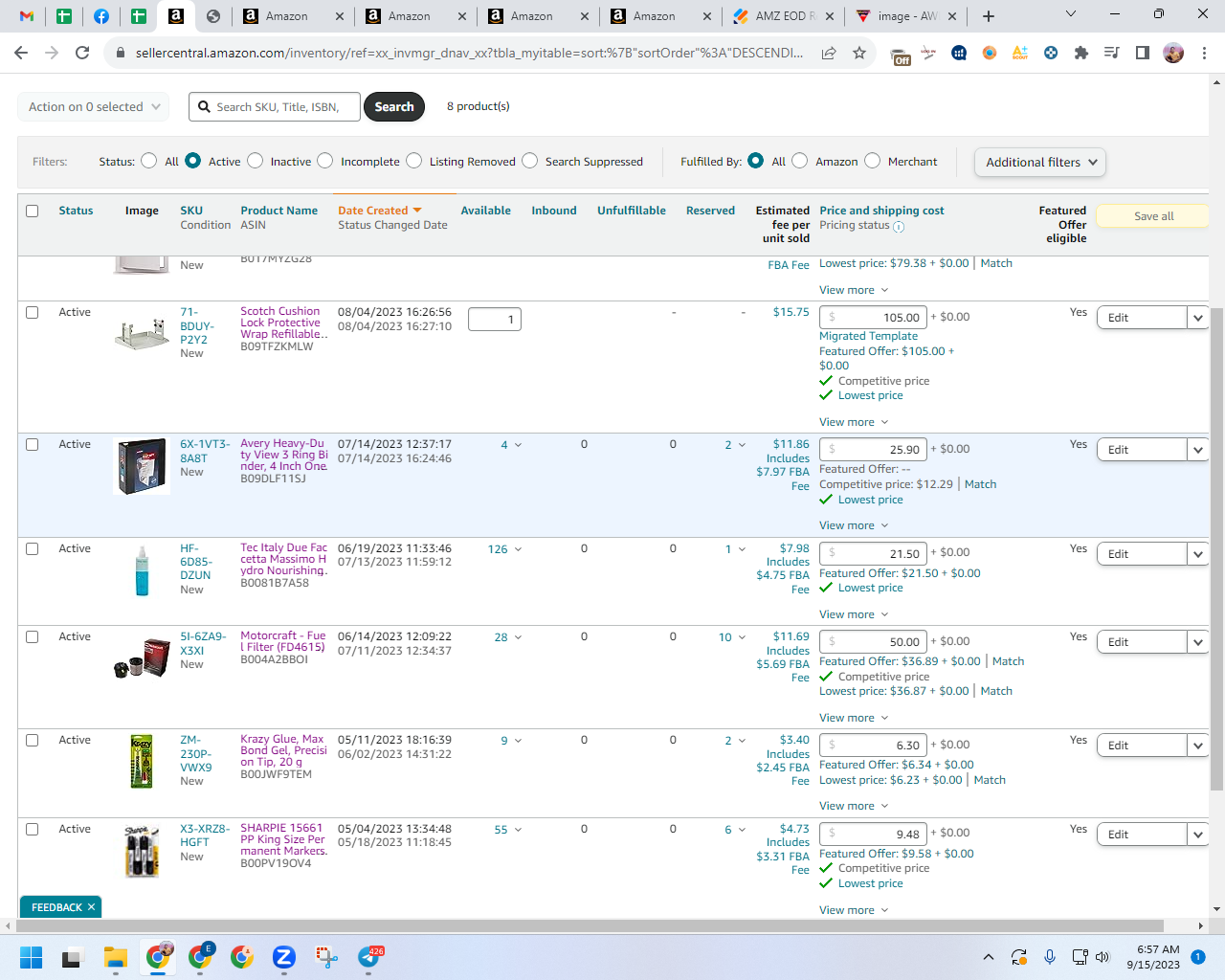Screen dimensions: 1225x980
Task: Open Telegram from the taskbar
Action: tap(369, 957)
